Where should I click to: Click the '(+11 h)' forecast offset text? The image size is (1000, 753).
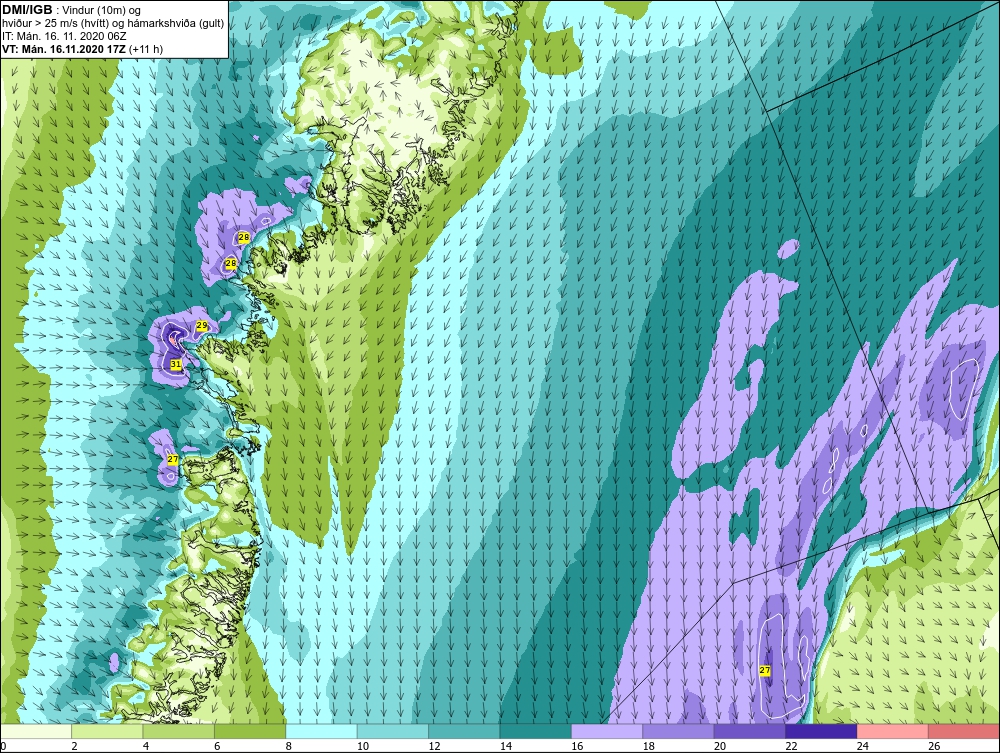click(x=145, y=49)
